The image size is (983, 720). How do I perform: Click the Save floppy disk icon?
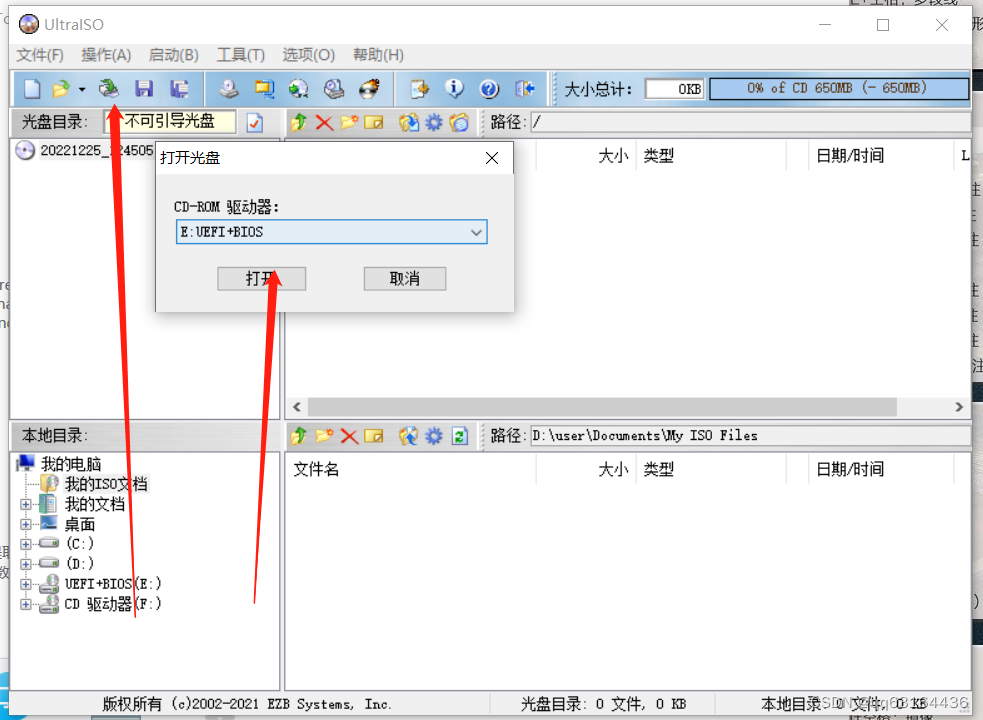[x=144, y=88]
